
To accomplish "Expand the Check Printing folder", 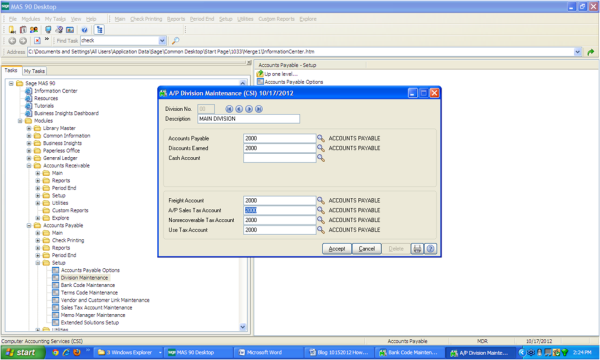I will point(38,240).
